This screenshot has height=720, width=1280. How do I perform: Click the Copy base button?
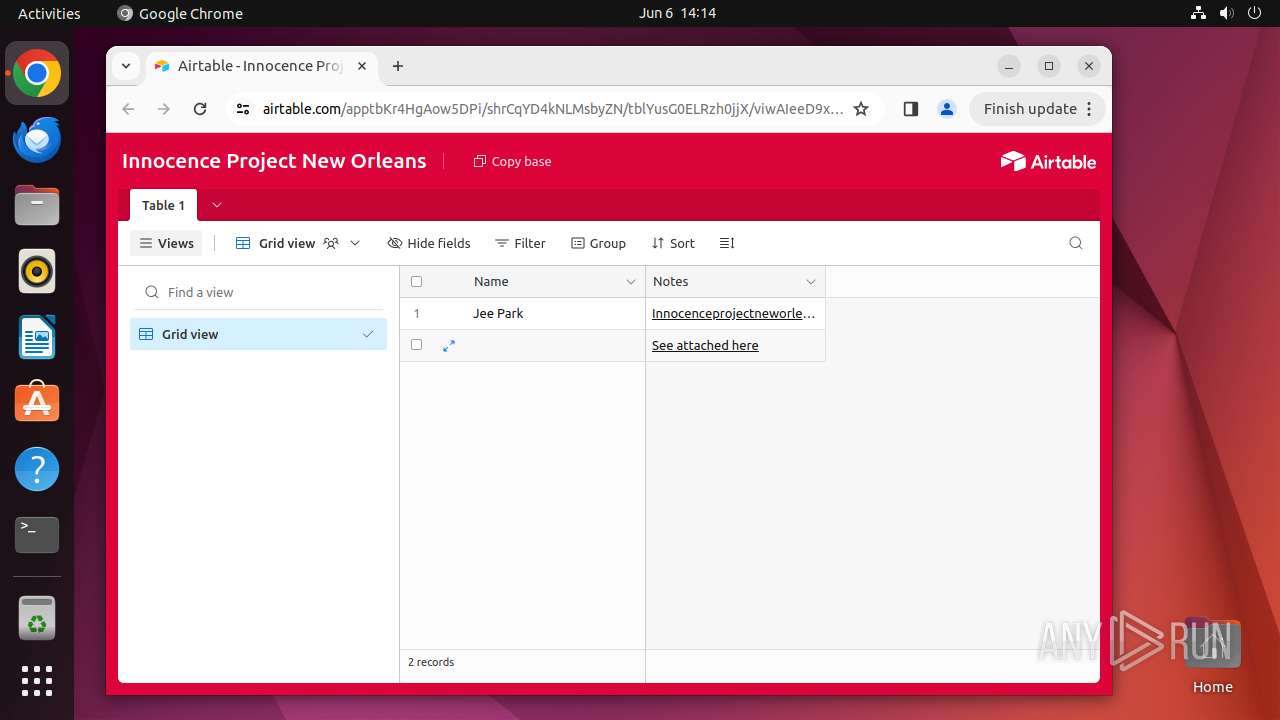512,161
